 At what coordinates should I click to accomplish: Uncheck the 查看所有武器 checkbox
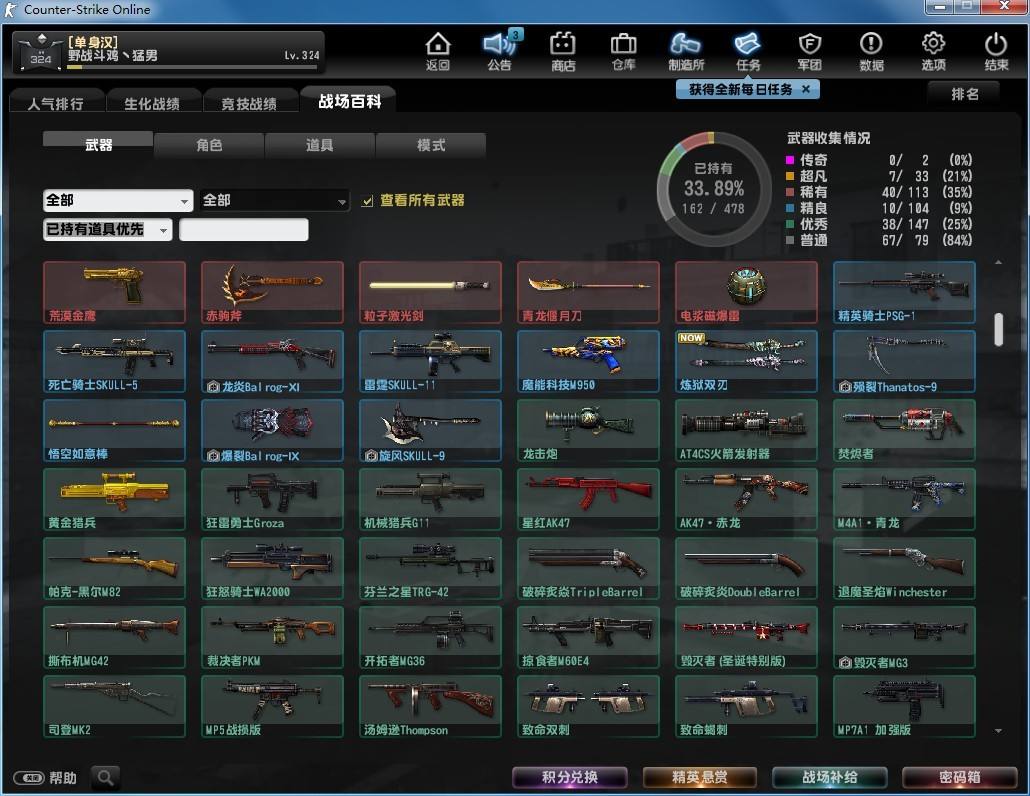pyautogui.click(x=368, y=201)
